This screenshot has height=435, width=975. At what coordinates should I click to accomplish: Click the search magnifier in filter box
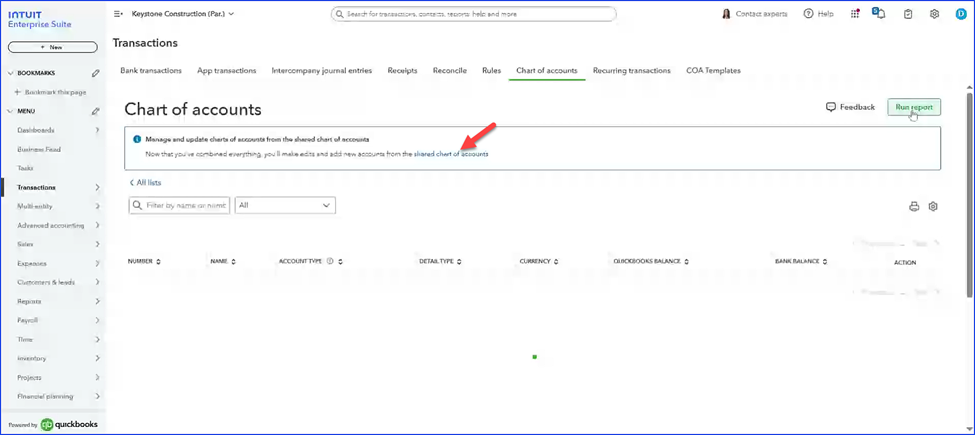coord(137,206)
